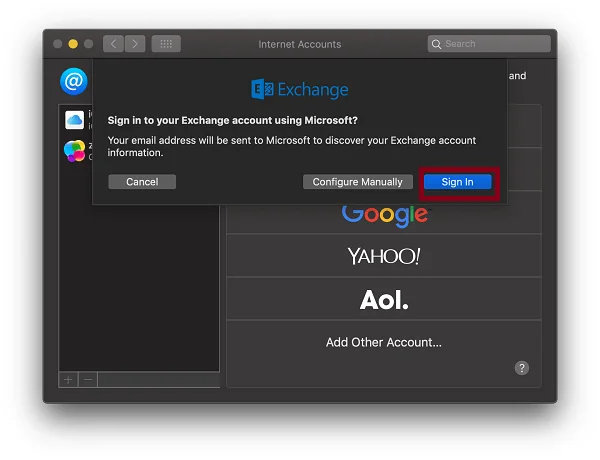Focus the Search field
Image resolution: width=600 pixels, height=460 pixels.
[489, 44]
